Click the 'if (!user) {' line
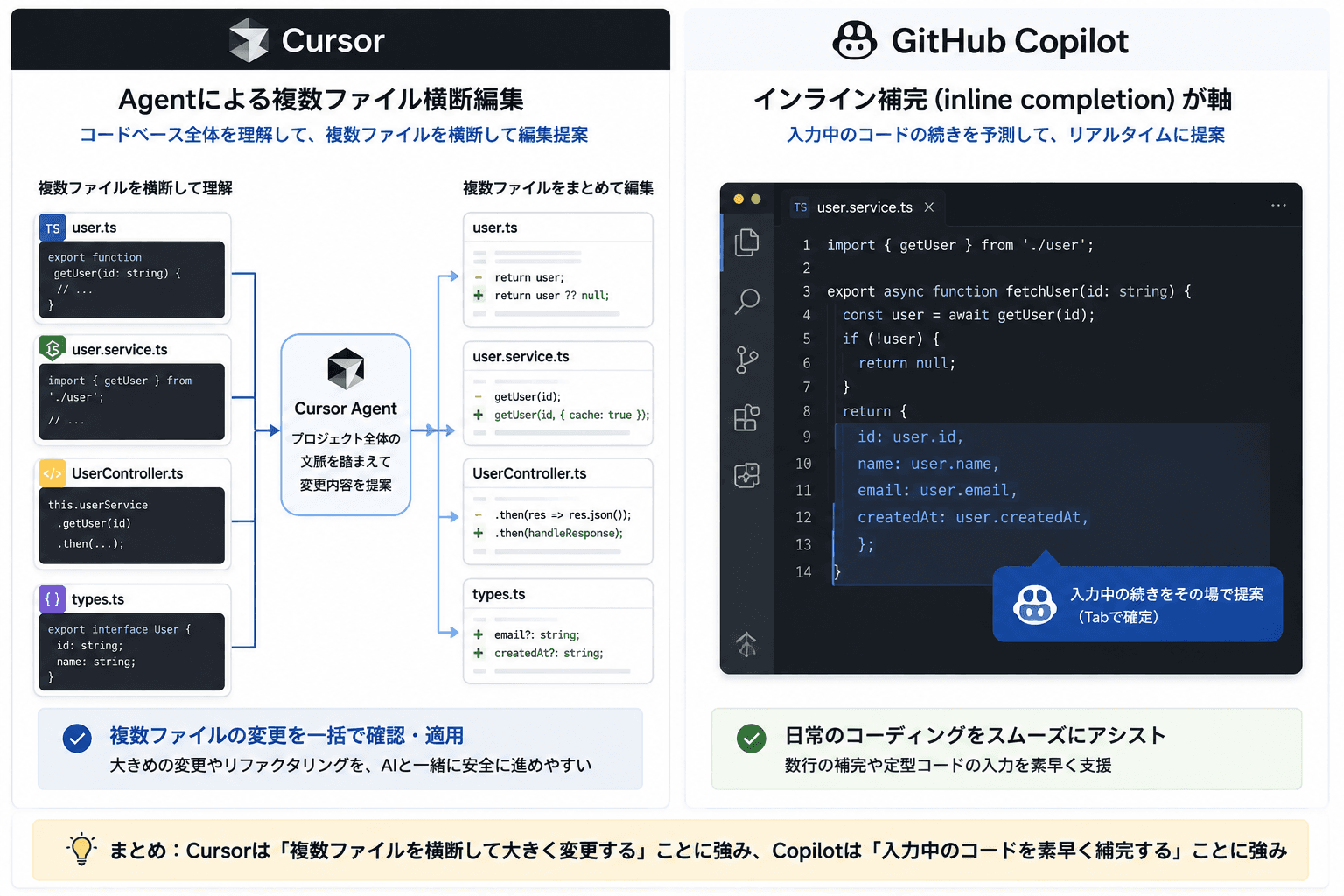Screen dimensions: 1344x896 [x=891, y=339]
